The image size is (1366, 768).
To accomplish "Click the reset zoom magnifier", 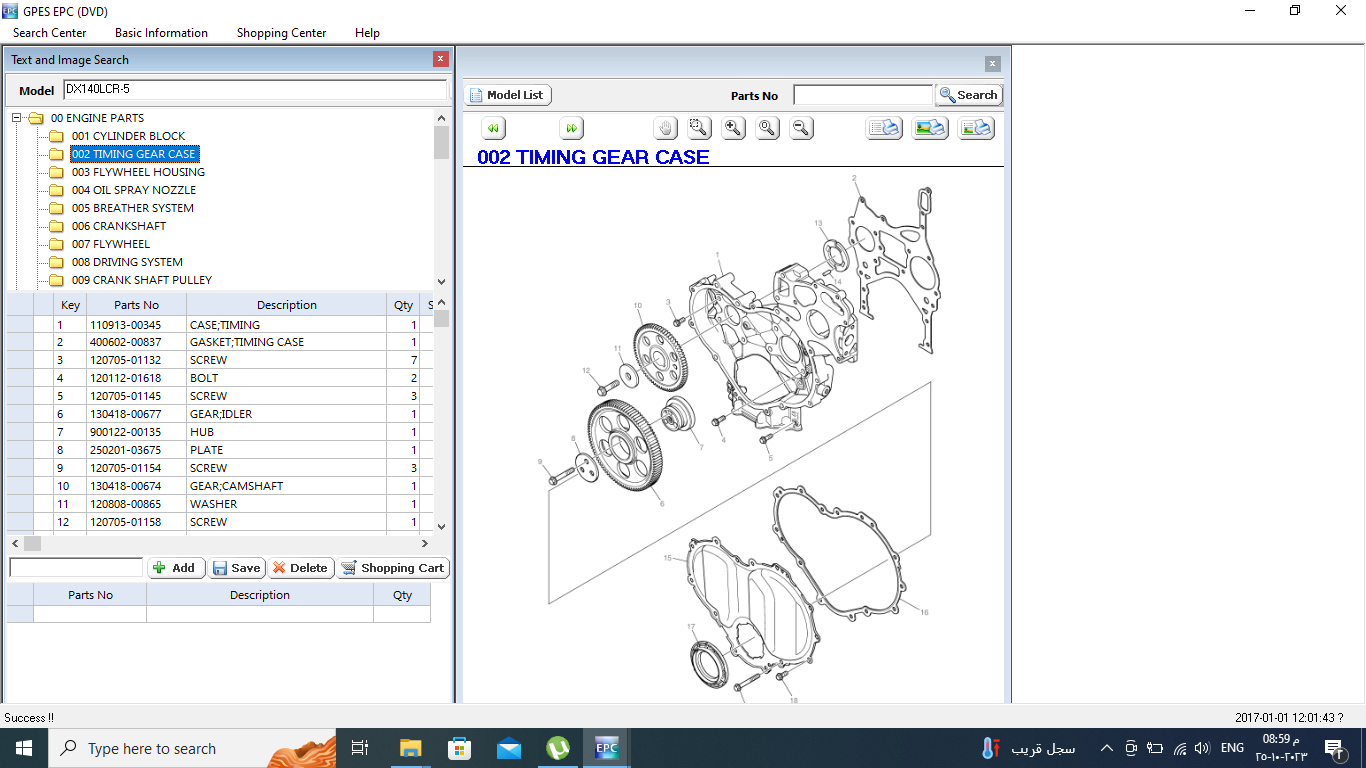I will 768,128.
